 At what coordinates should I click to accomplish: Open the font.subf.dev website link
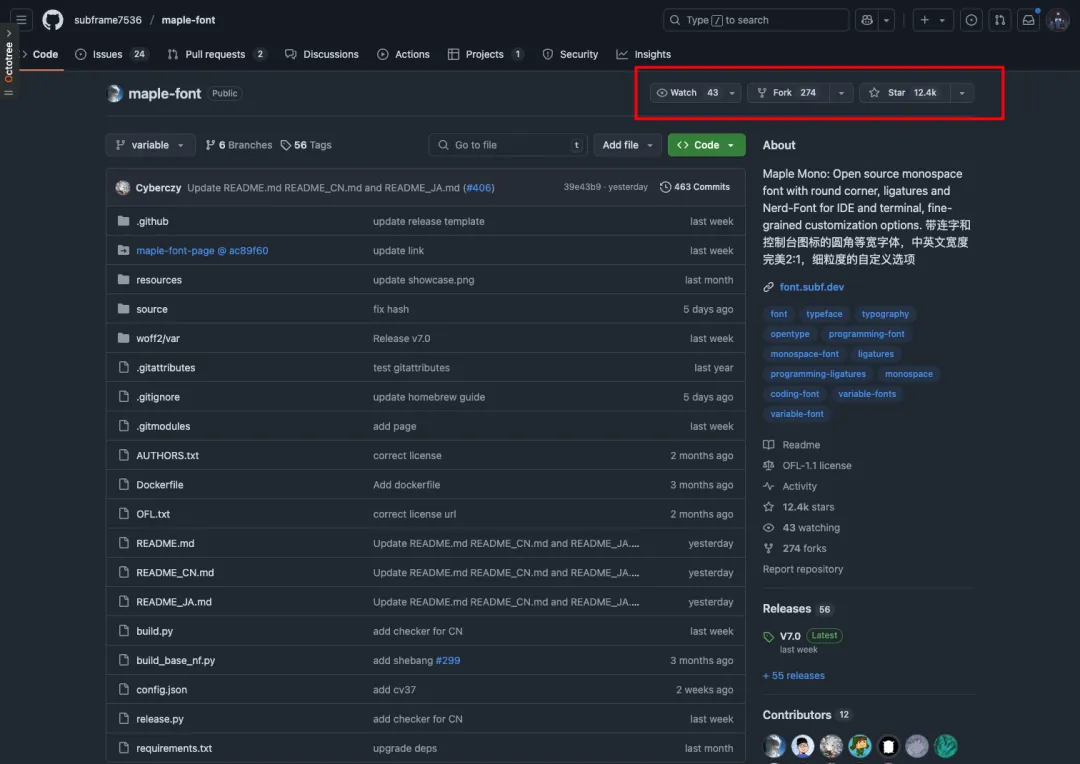[x=811, y=287]
